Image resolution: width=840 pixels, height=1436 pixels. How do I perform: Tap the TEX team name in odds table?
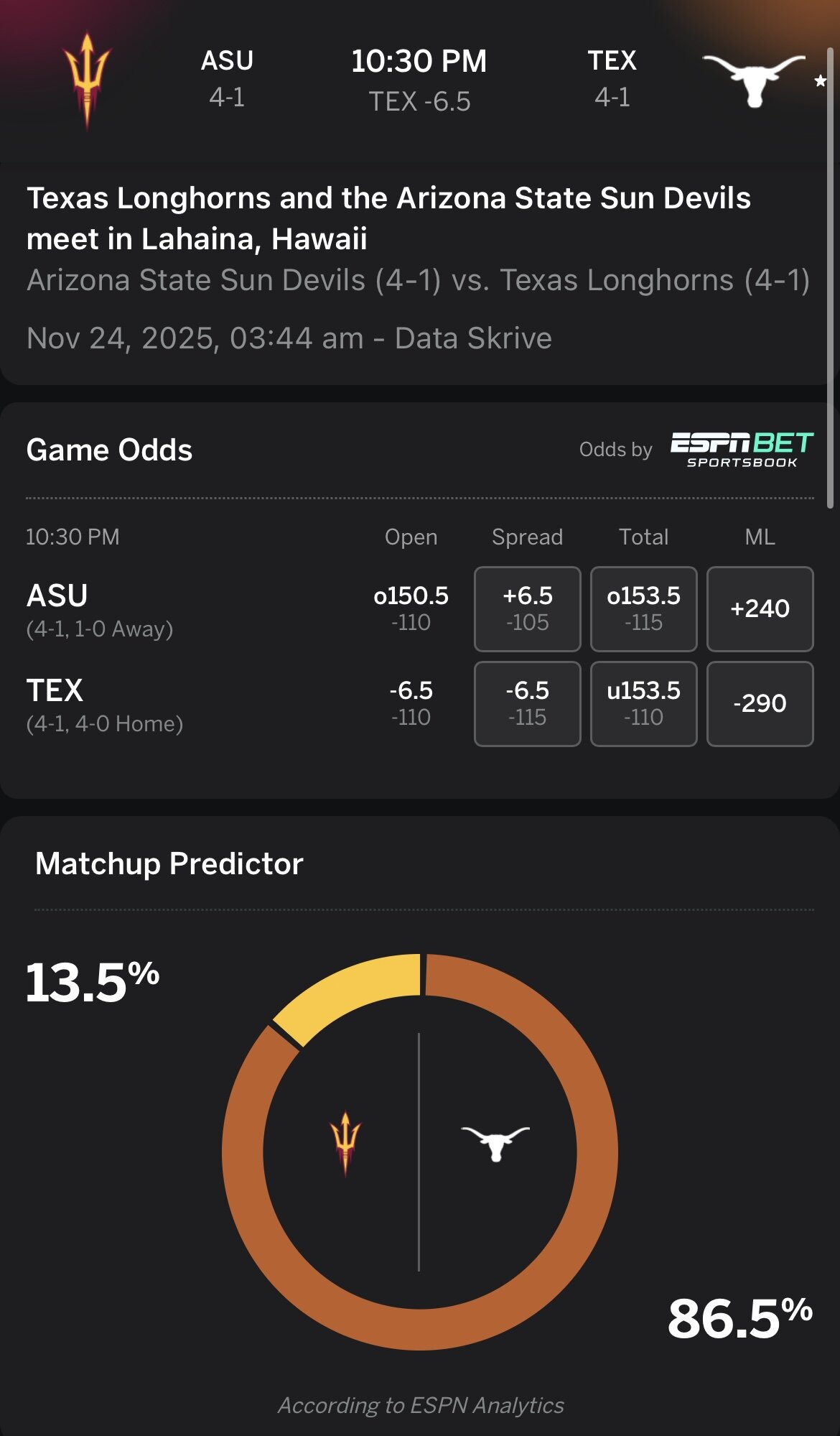tap(55, 690)
